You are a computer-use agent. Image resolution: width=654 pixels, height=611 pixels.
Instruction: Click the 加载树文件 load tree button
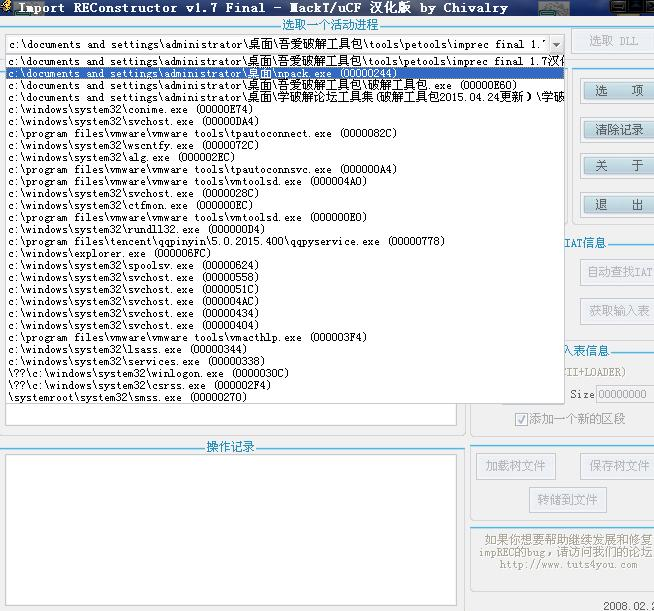pyautogui.click(x=516, y=466)
